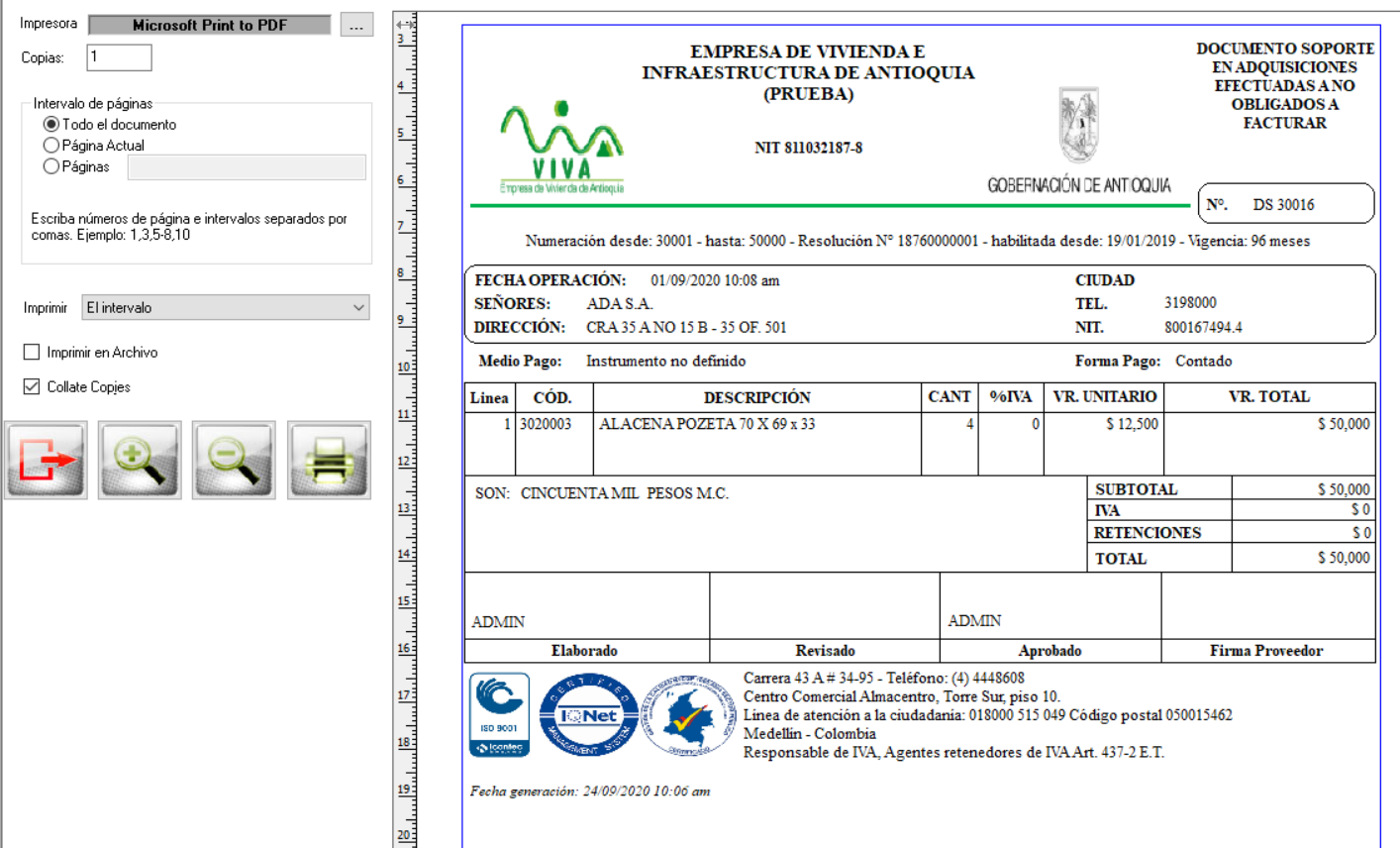
Task: Select the 'Todo el documento' radio option
Action: pyautogui.click(x=51, y=125)
